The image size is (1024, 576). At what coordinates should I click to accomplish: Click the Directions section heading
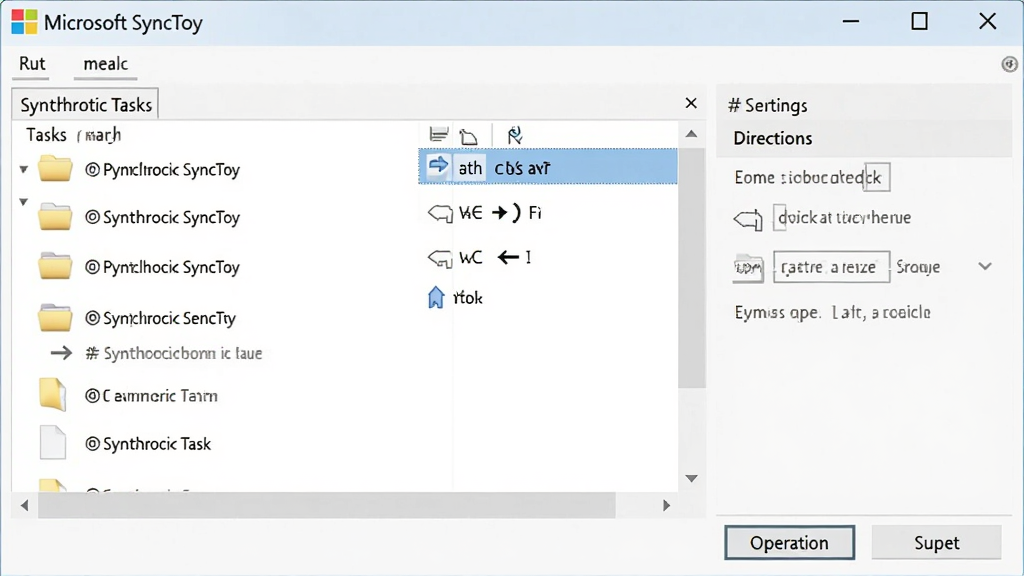[773, 138]
